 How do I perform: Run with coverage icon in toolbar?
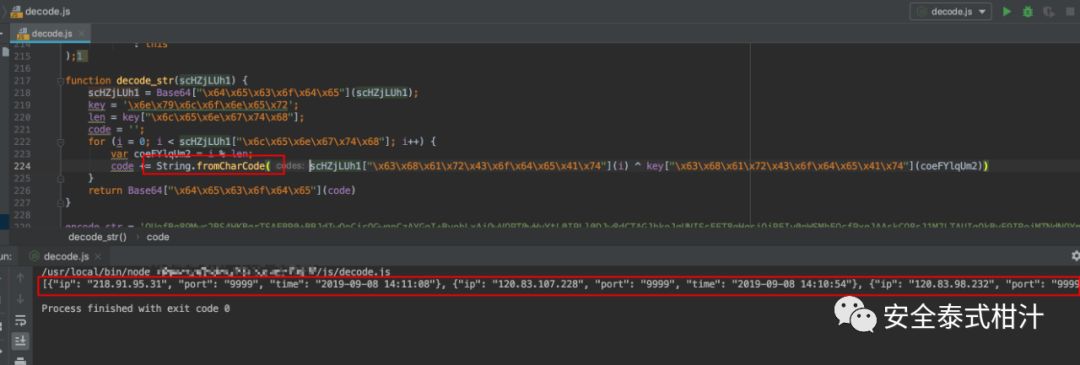tap(1049, 12)
